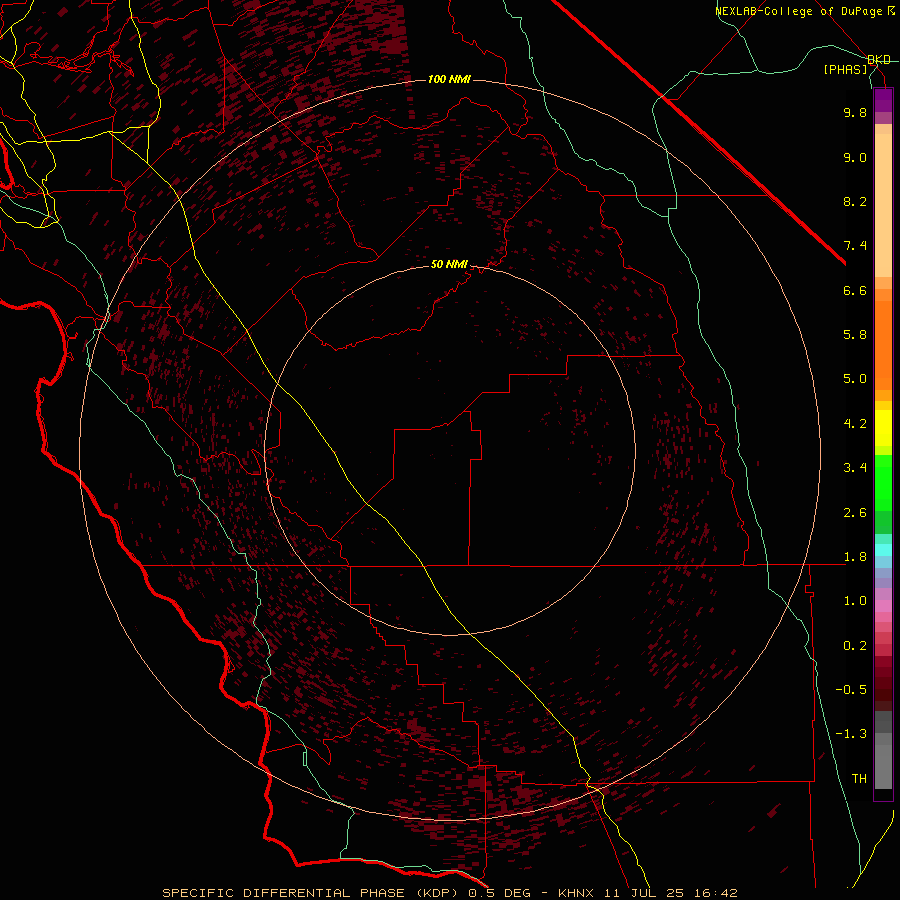This screenshot has width=900, height=900.
Task: Select the -0.5 value on the color scale
Action: coord(851,690)
